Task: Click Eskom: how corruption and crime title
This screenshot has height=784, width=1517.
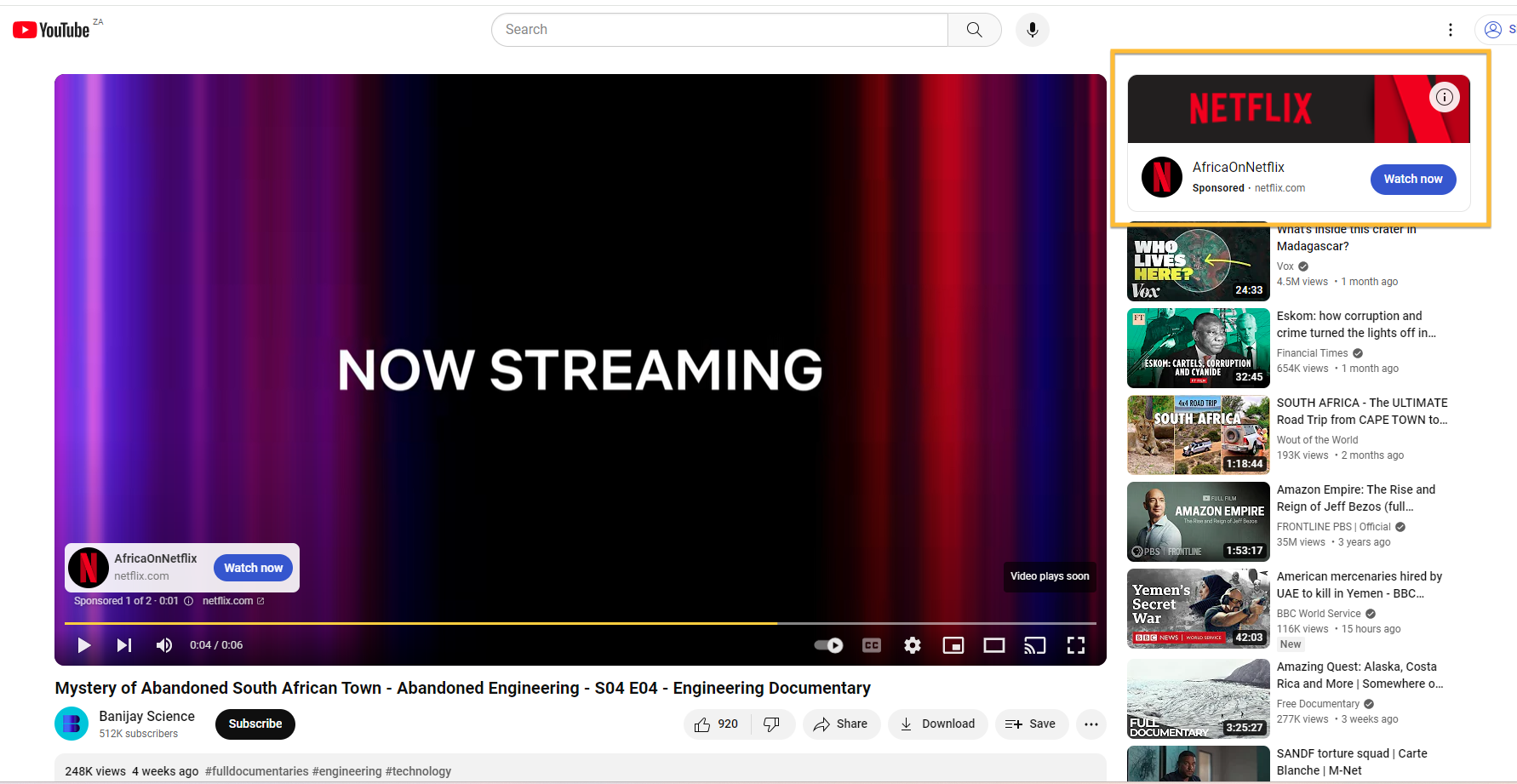Action: tap(1356, 324)
